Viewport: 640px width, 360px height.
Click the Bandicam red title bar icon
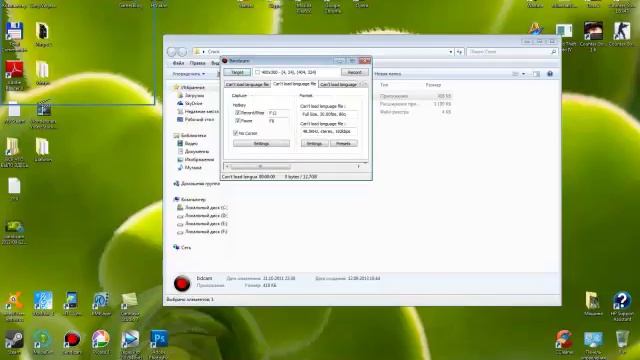coord(225,60)
